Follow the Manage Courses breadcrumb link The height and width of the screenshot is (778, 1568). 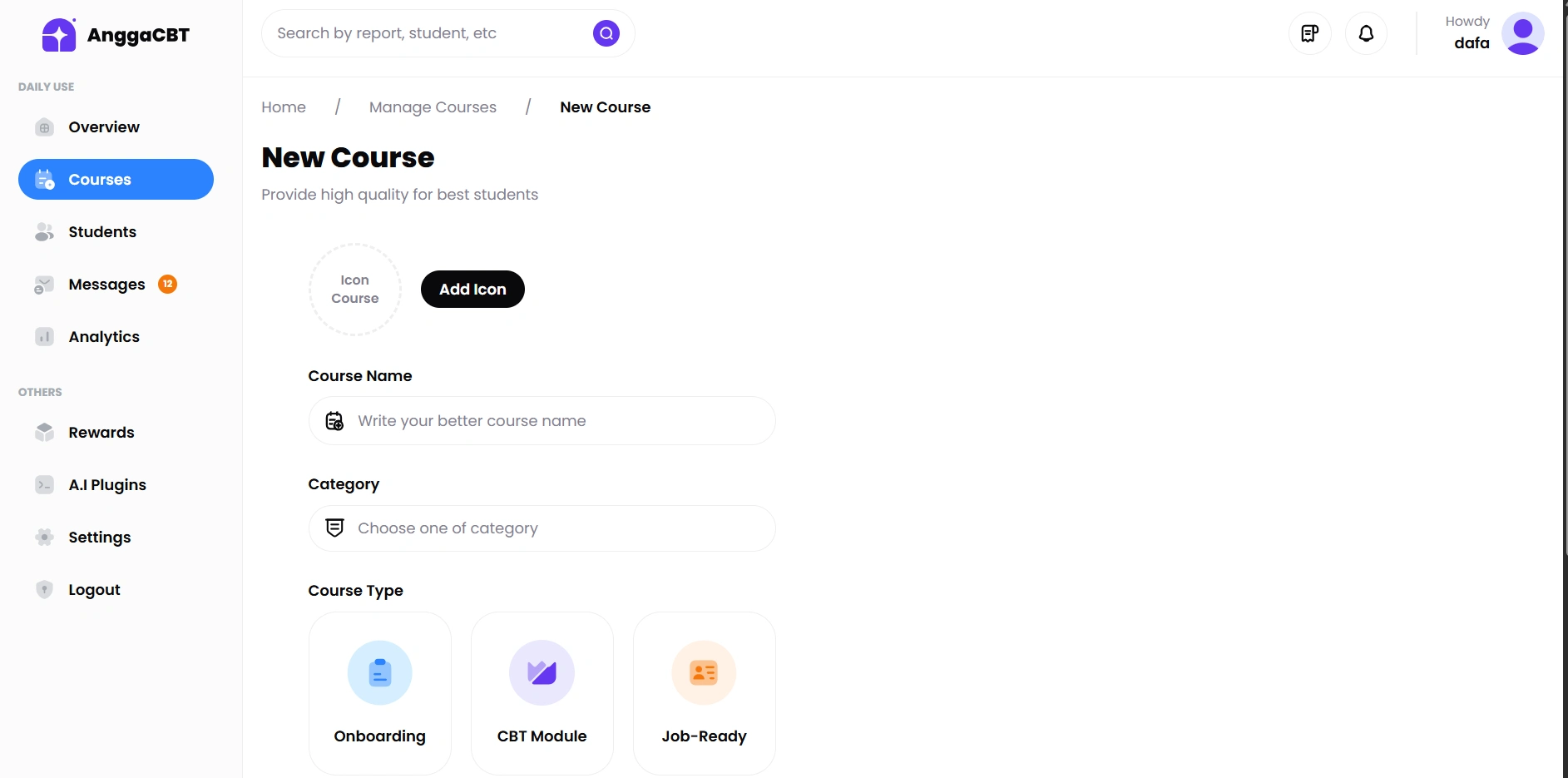click(433, 107)
